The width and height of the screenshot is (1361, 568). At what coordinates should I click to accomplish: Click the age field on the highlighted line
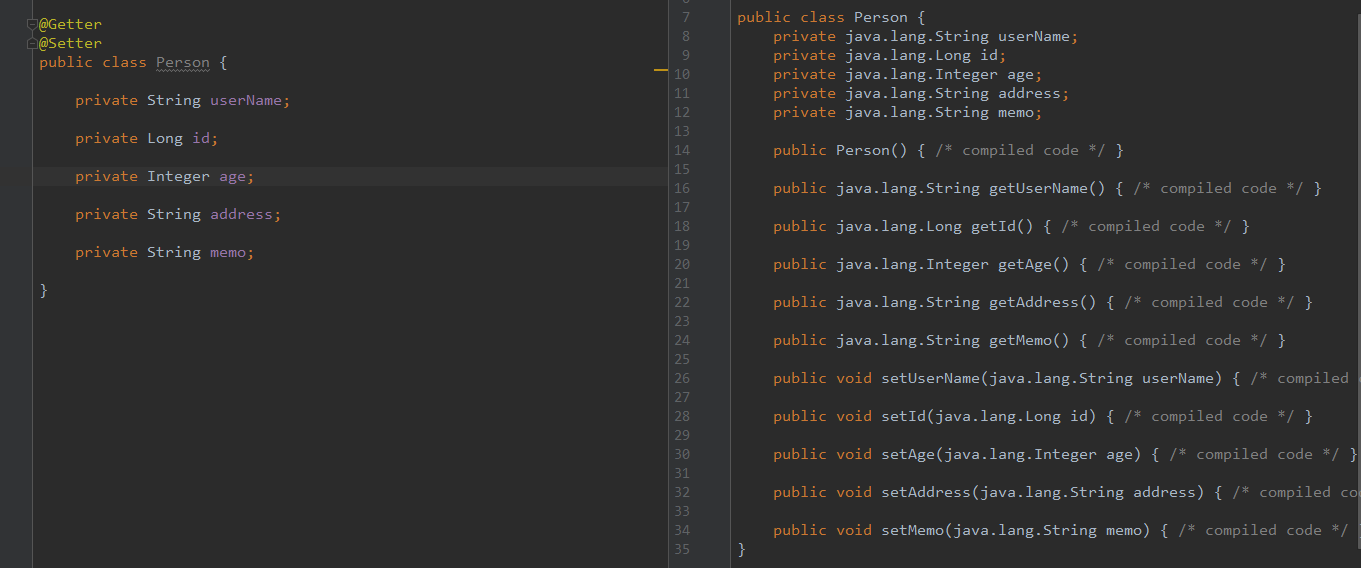232,176
